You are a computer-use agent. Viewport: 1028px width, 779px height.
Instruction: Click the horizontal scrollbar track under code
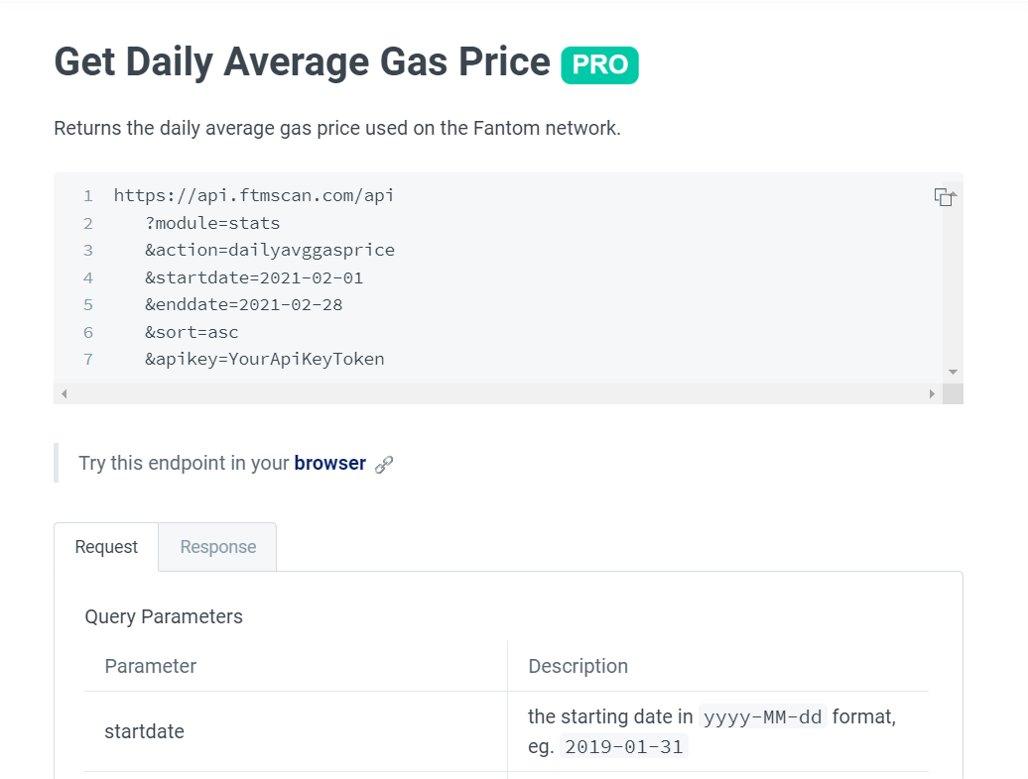(x=498, y=394)
